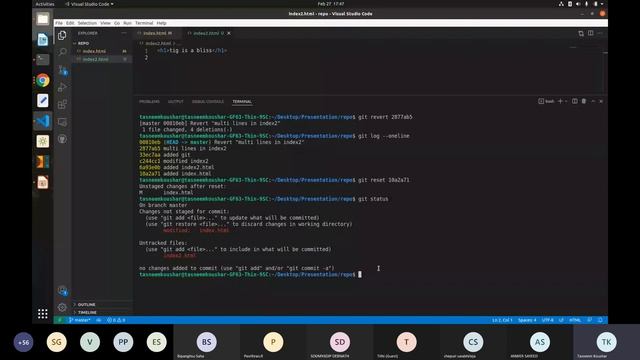Screen dimensions: 640x360
Task: Open the File menu
Action: pyautogui.click(x=59, y=23)
